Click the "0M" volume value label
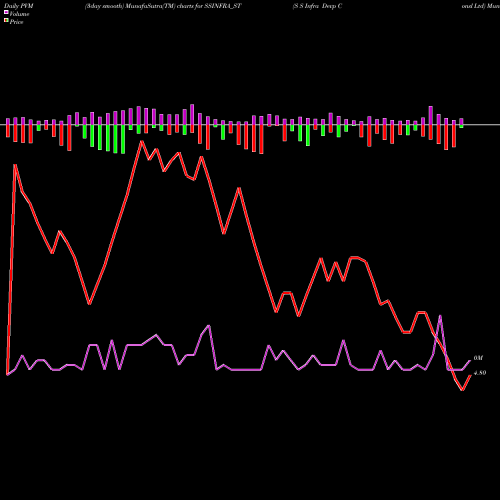Image resolution: width=500 pixels, height=500 pixels. coord(478,358)
